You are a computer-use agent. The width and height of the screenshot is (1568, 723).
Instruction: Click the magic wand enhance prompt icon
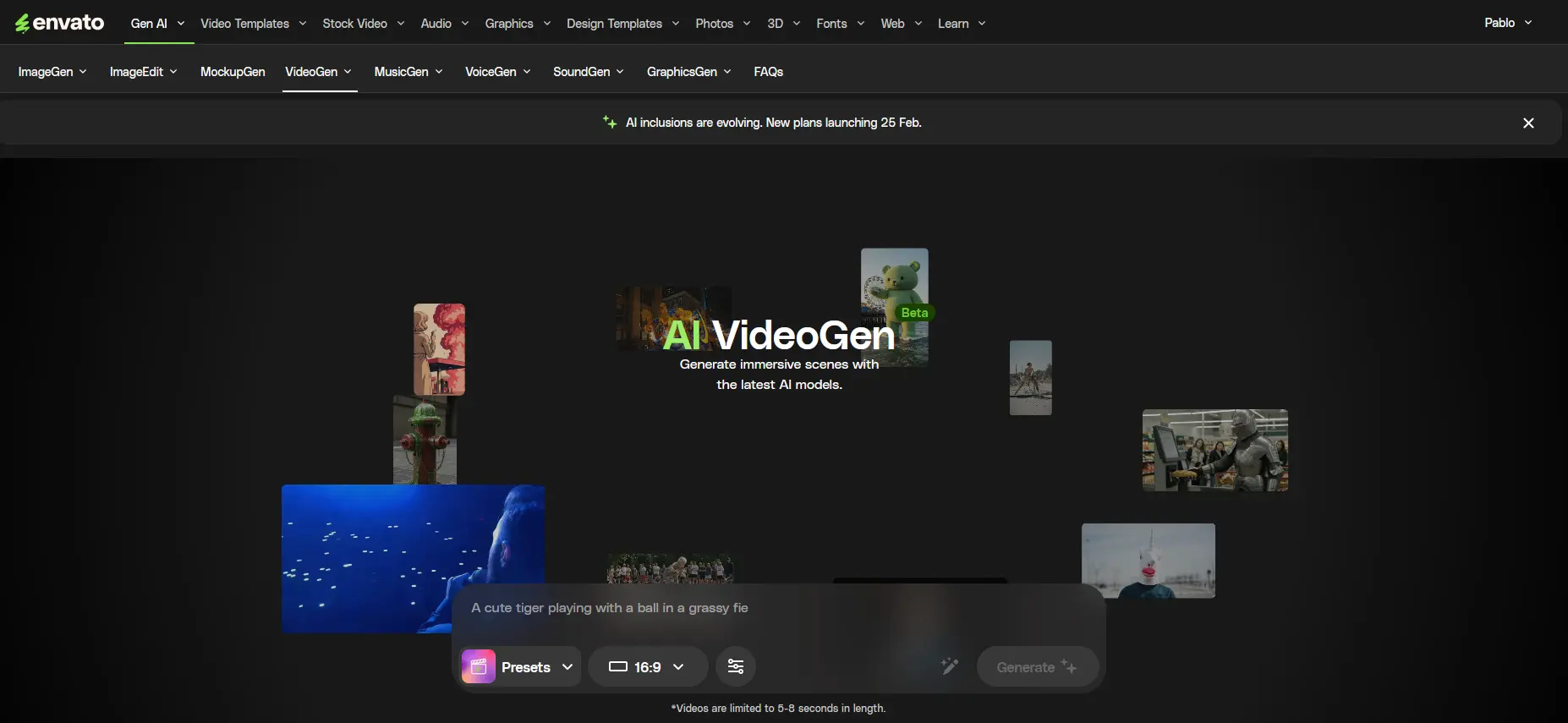tap(950, 666)
